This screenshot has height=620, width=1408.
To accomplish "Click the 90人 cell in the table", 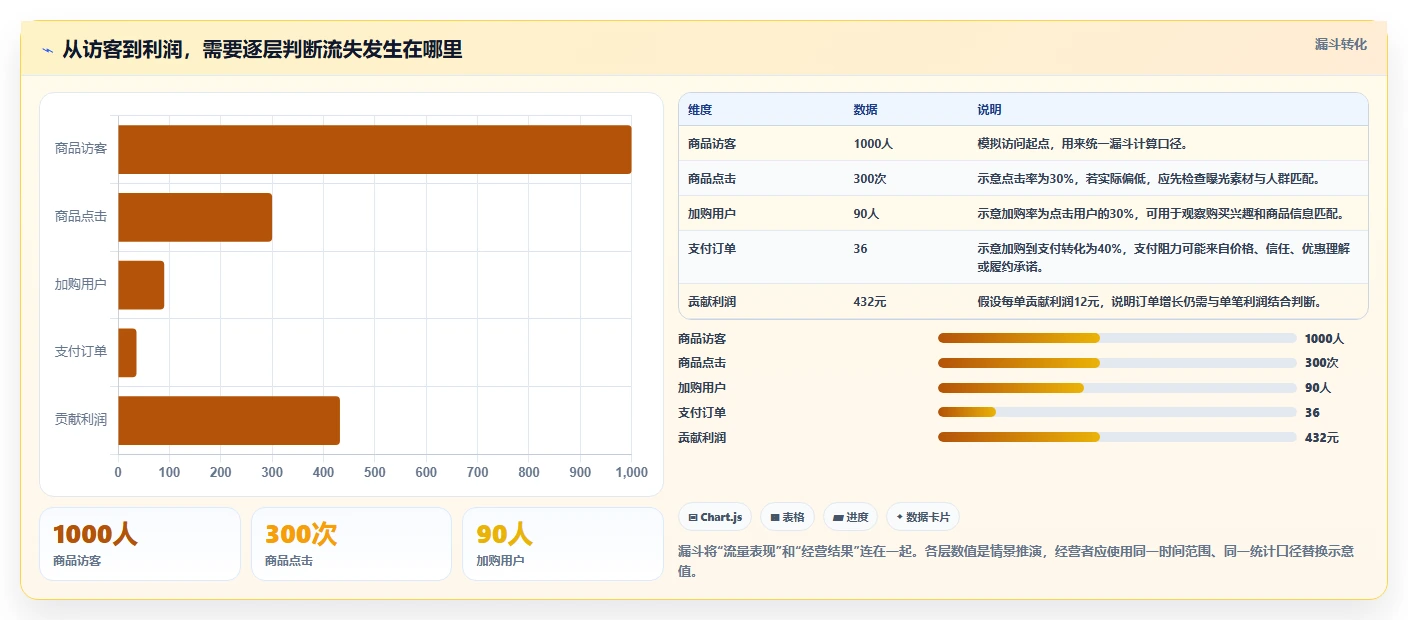I will (867, 214).
